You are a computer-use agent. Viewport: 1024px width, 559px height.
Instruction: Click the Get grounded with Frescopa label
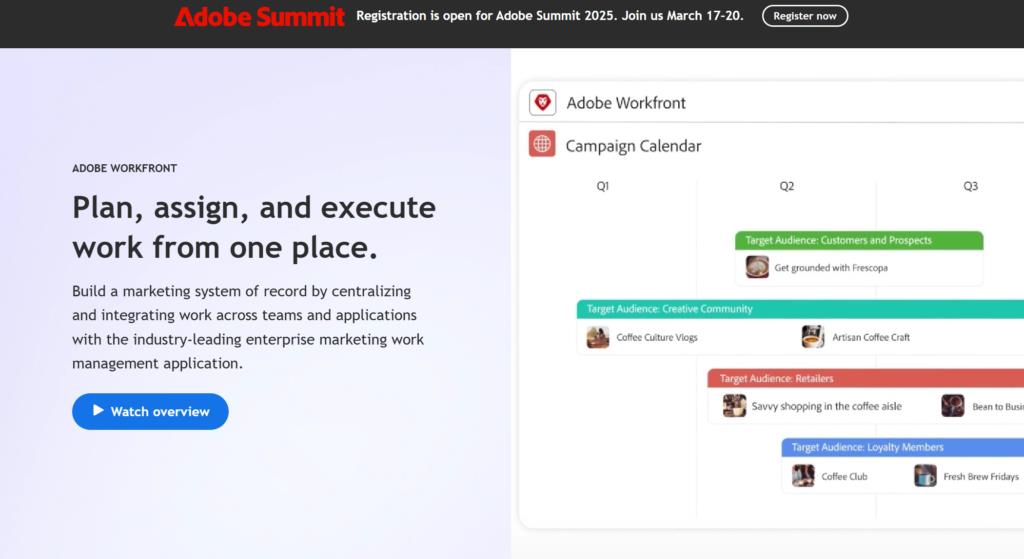pyautogui.click(x=831, y=268)
